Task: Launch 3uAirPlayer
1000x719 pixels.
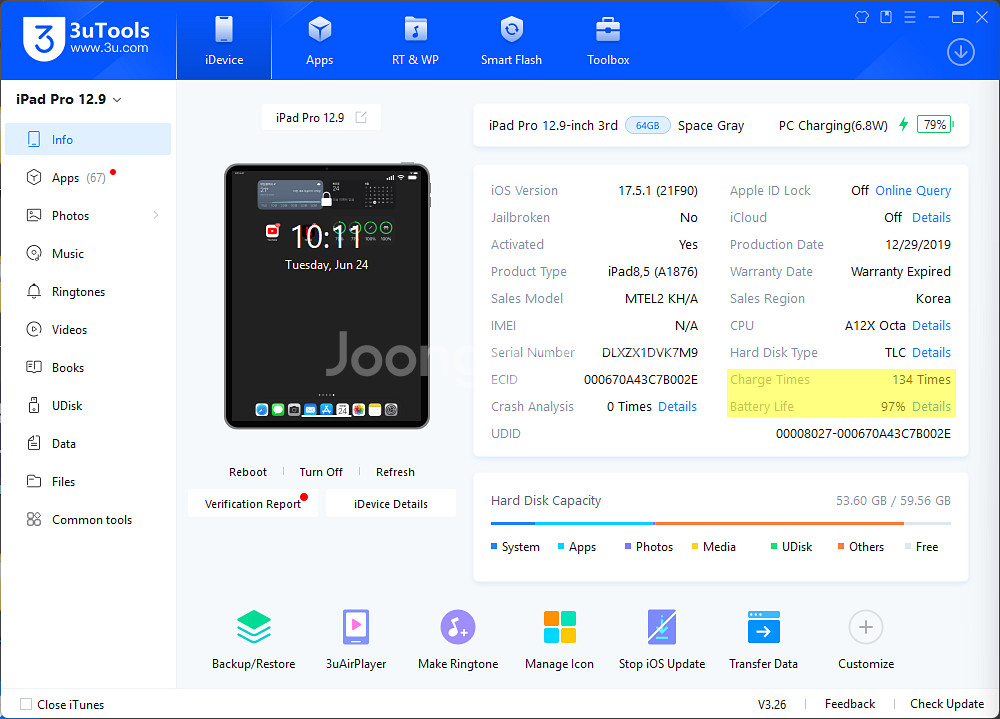Action: 356,639
